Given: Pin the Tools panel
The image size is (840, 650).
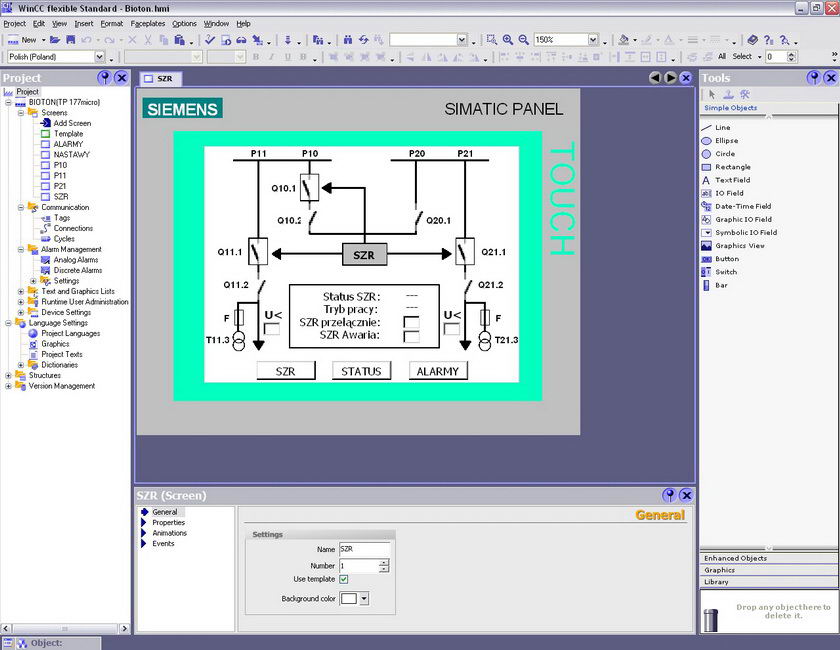Looking at the screenshot, I should click(814, 78).
